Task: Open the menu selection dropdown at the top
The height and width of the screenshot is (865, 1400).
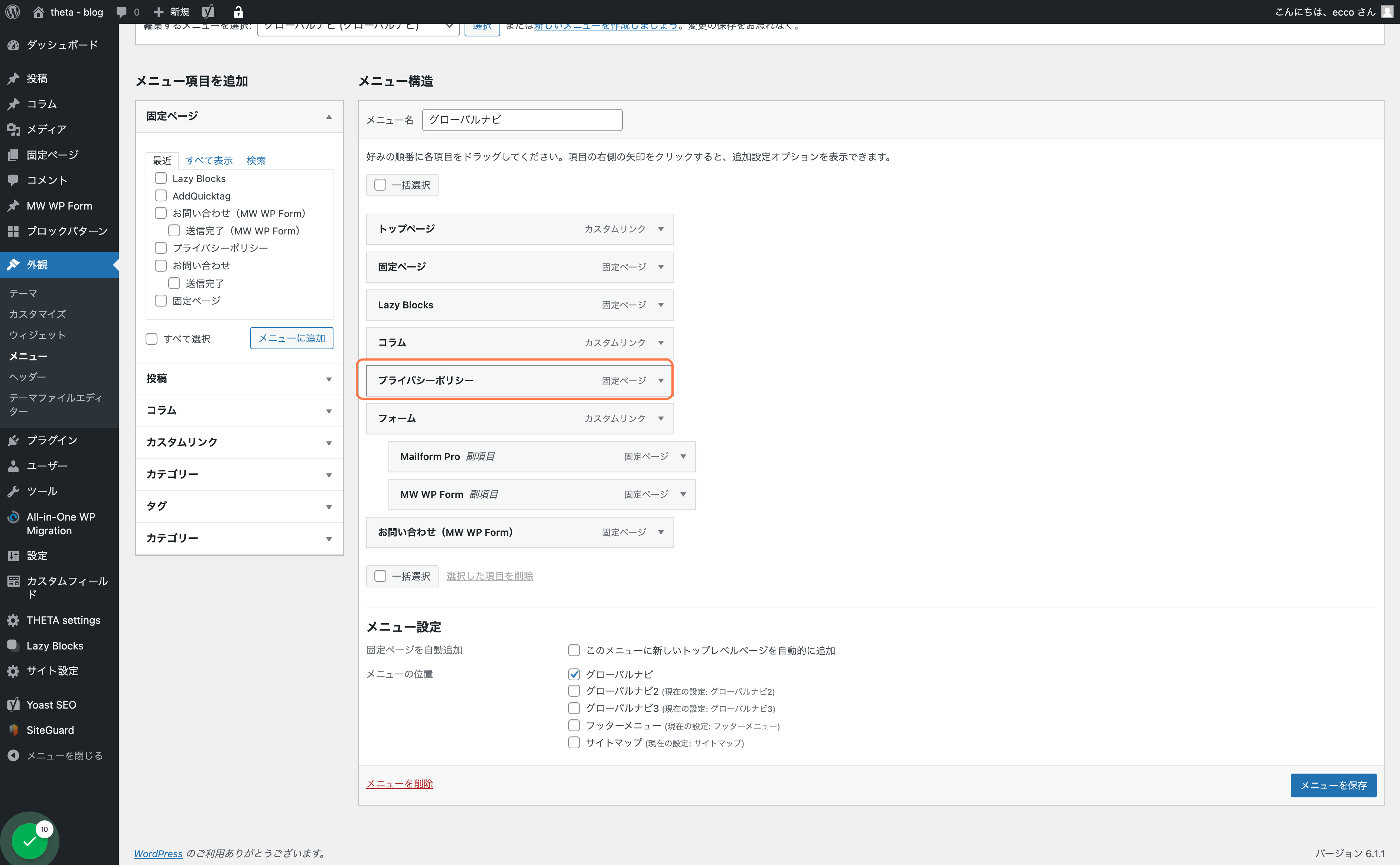Action: tap(358, 27)
